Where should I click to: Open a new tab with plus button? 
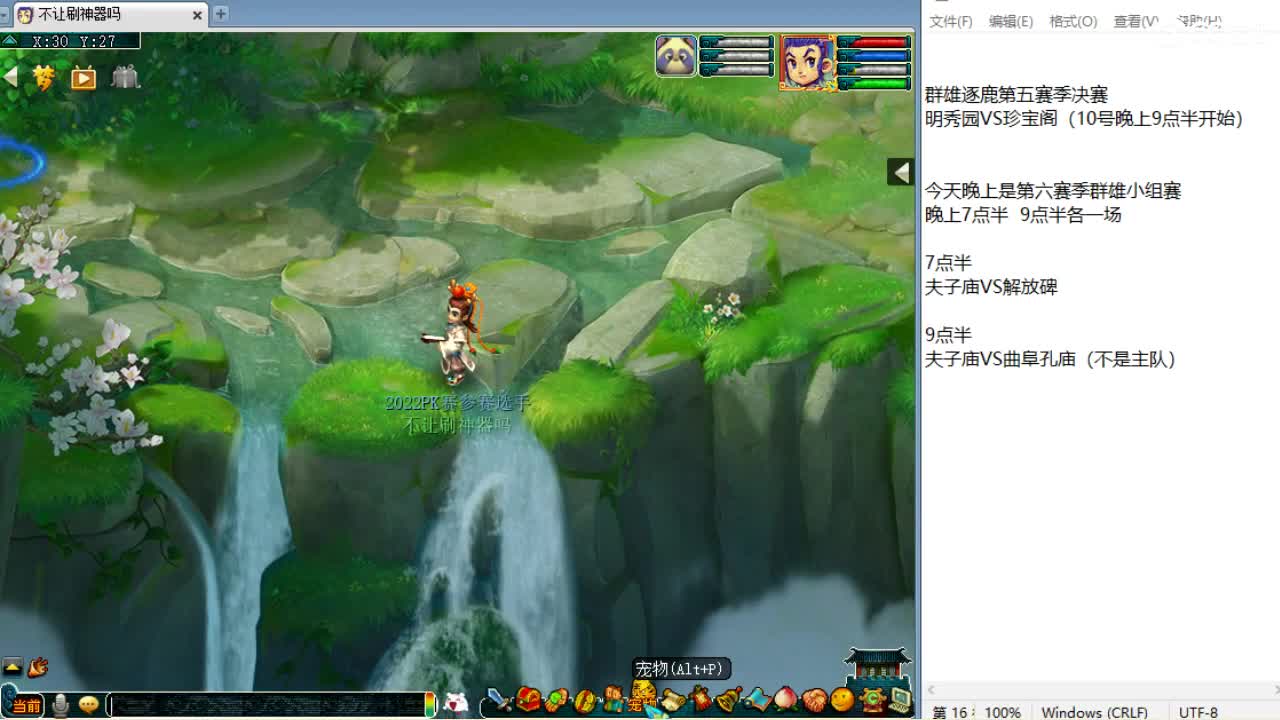(x=220, y=13)
